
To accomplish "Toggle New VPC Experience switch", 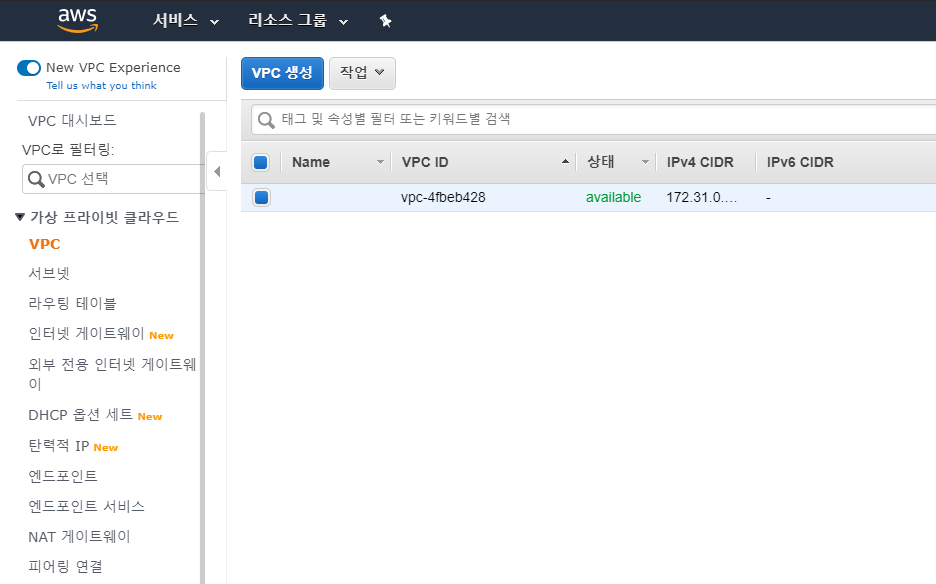I will (29, 68).
